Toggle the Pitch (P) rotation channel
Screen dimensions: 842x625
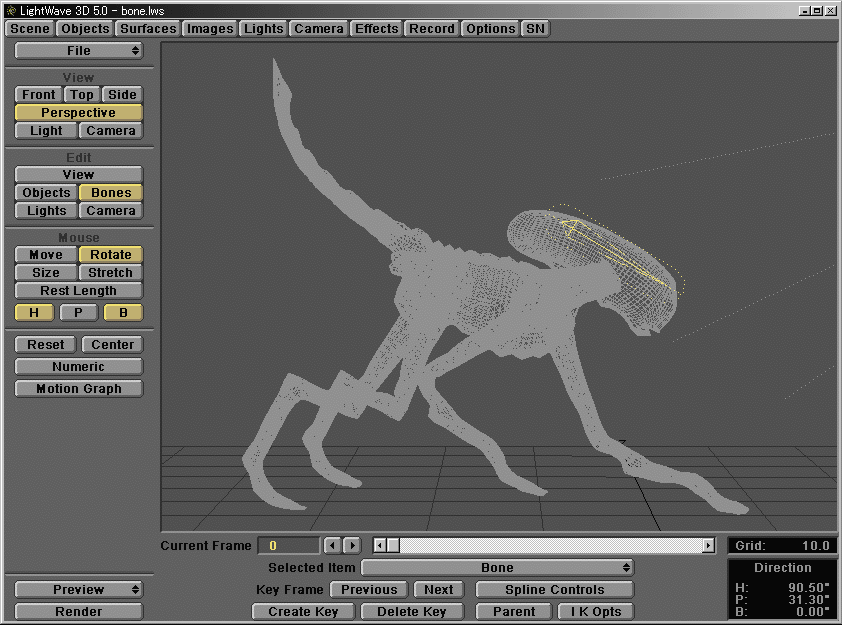click(77, 312)
